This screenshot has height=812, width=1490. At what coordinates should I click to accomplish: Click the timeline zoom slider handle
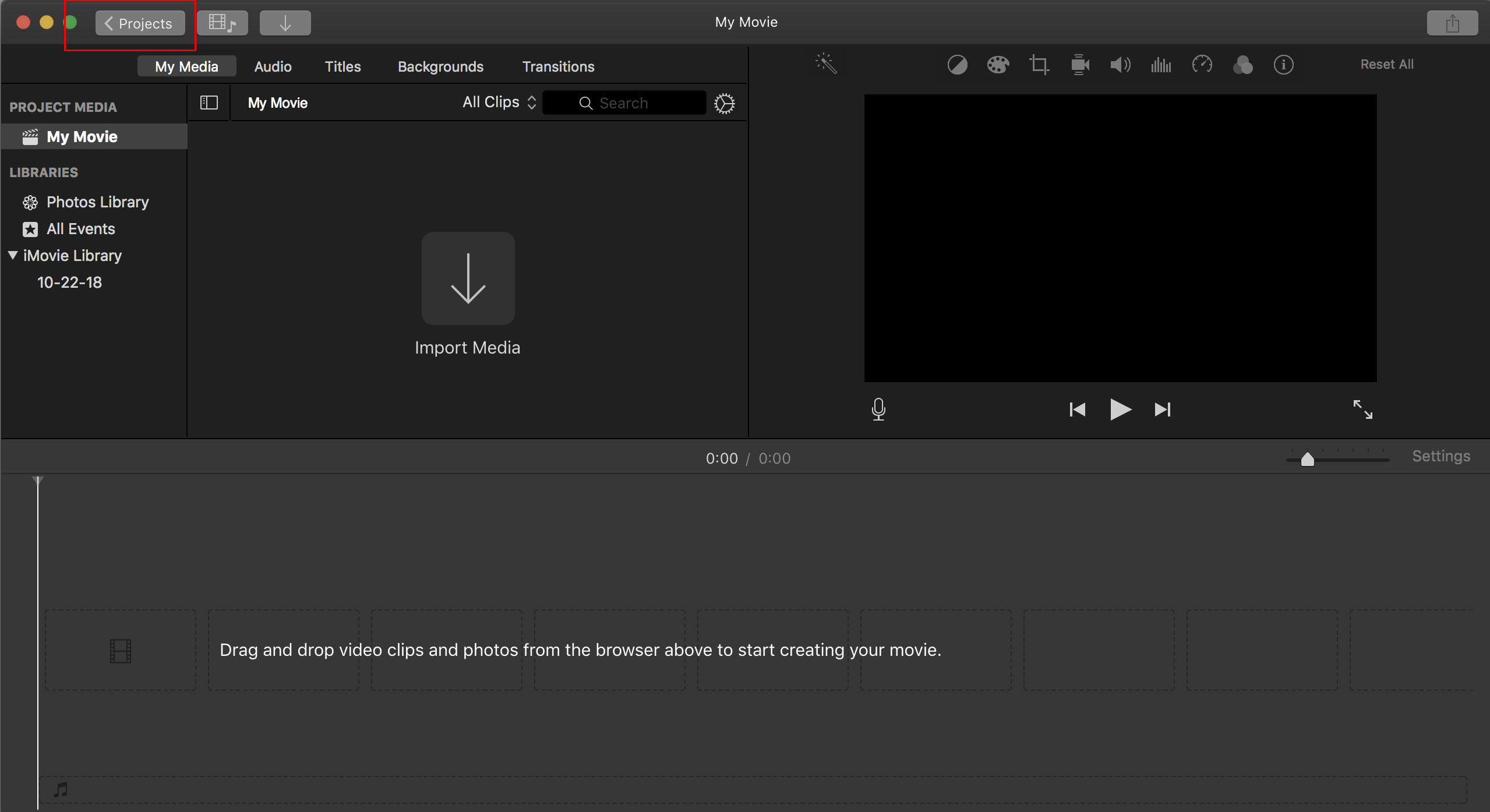[1307, 460]
